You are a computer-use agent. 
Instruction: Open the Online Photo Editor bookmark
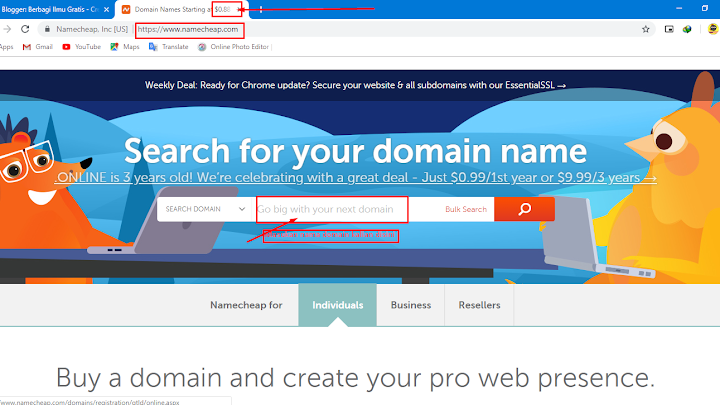[x=234, y=47]
